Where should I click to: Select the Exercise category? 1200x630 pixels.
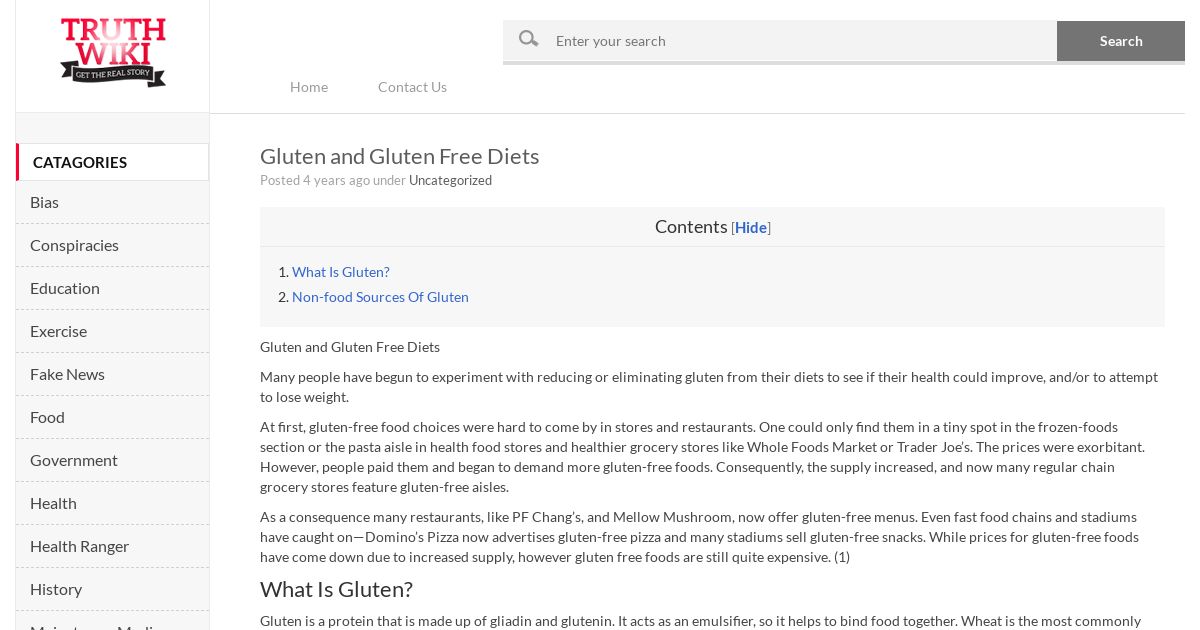tap(112, 331)
